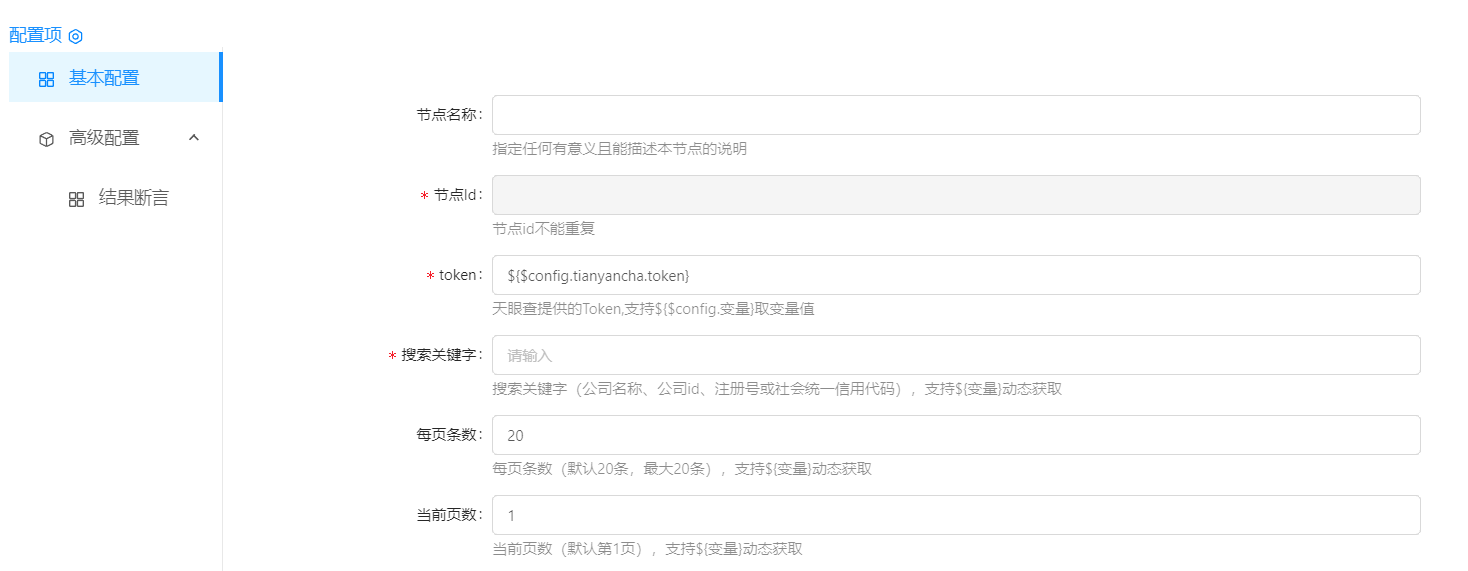Viewport: 1468px width, 571px height.
Task: Click the grid icon beside 基本配置
Action: [46, 79]
